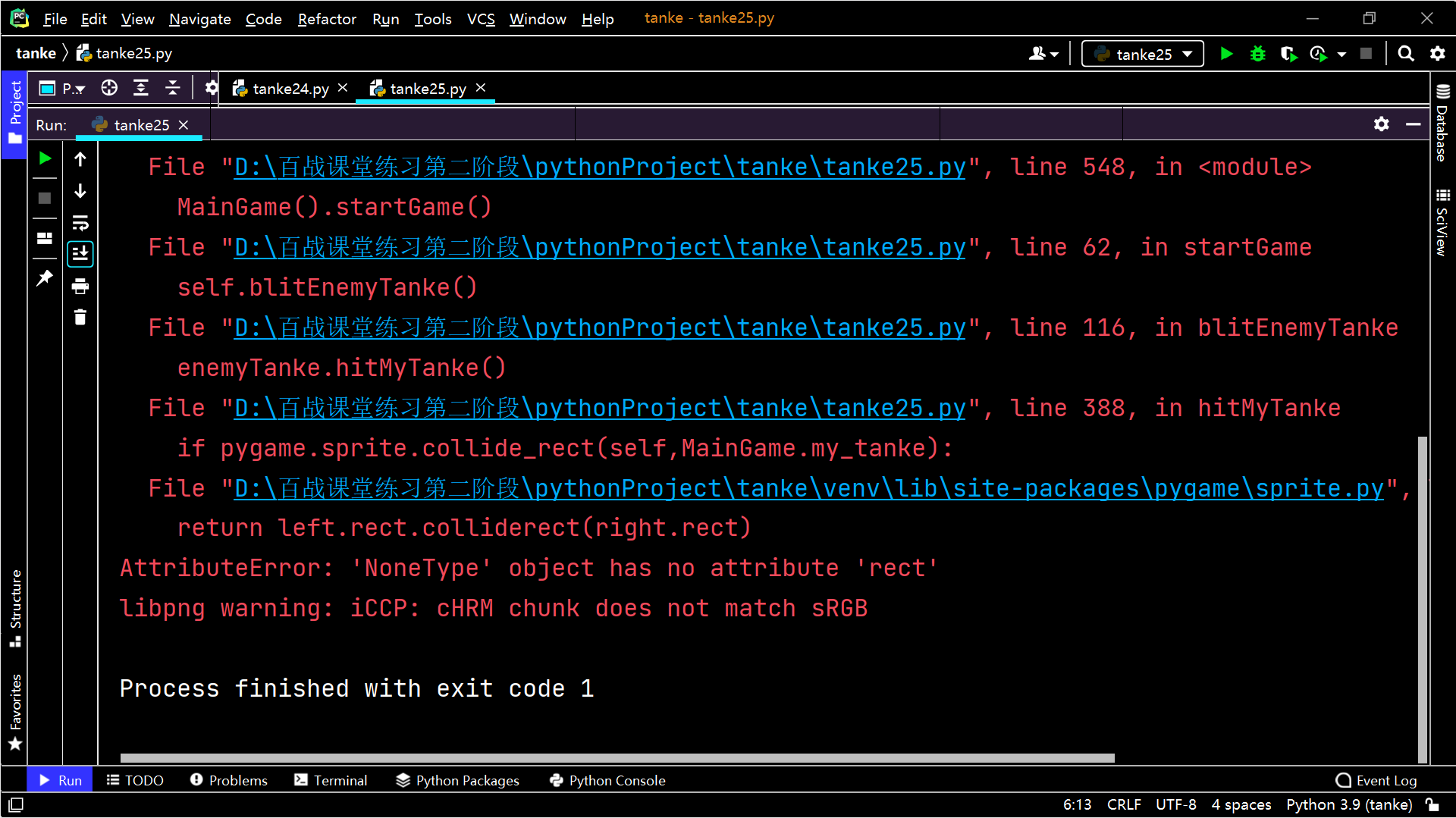
Task: Open Run tool window settings gear
Action: point(1382,124)
